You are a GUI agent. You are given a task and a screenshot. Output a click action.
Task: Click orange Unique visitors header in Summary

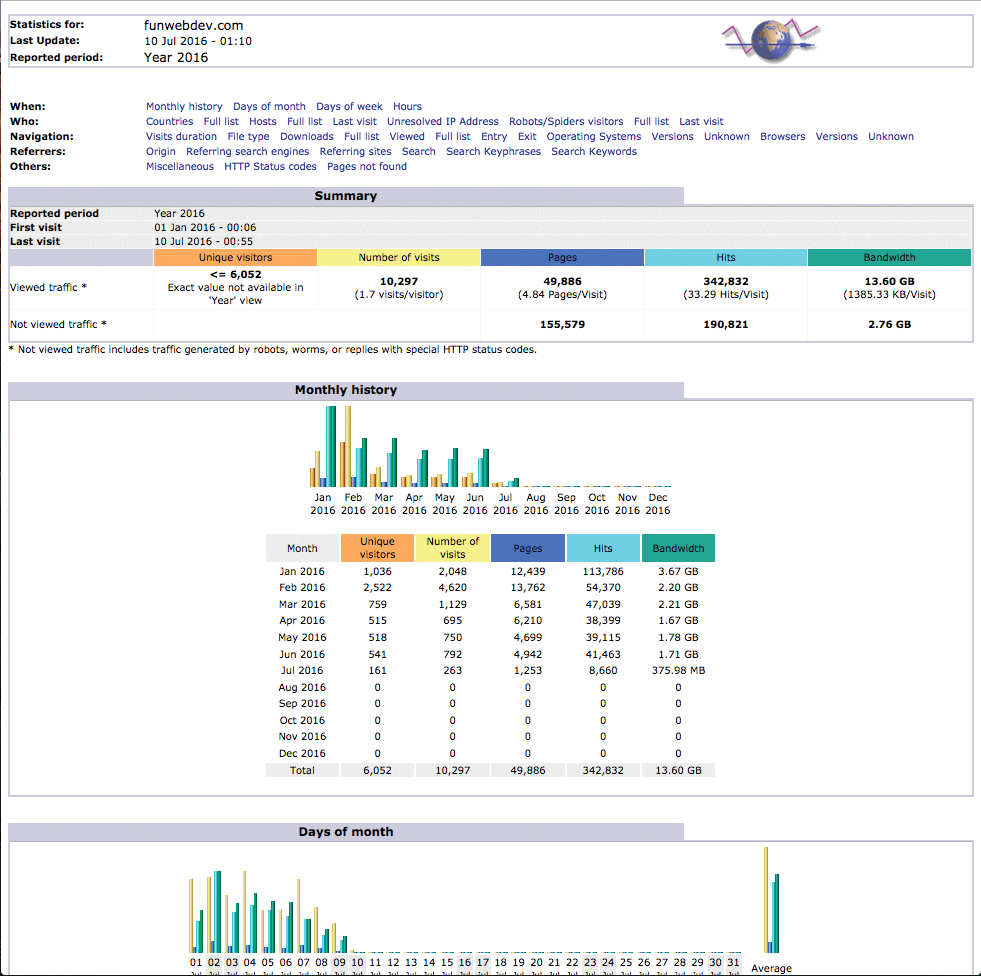pos(235,258)
